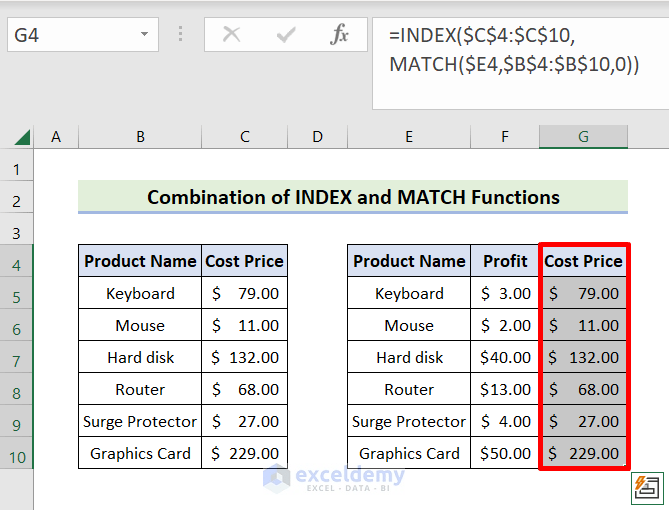Open the Quick Analysis icon below the table
The width and height of the screenshot is (669, 510).
coord(647,488)
